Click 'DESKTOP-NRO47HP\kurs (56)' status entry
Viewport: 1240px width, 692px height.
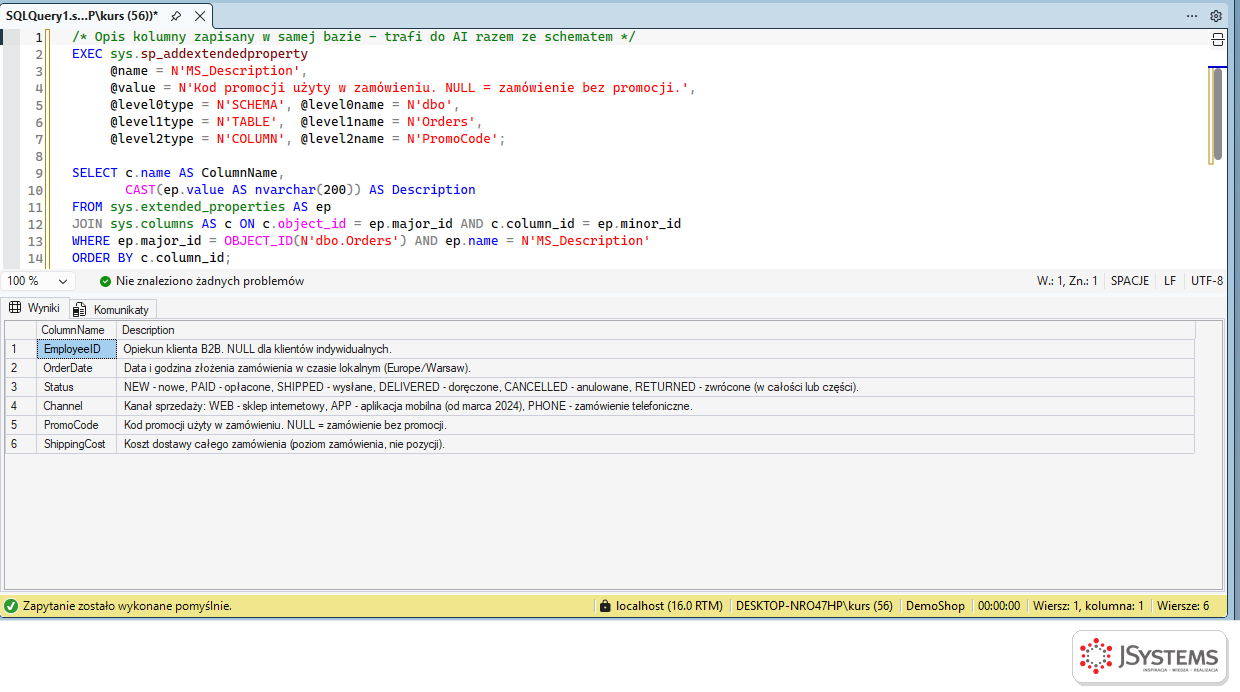pos(814,606)
